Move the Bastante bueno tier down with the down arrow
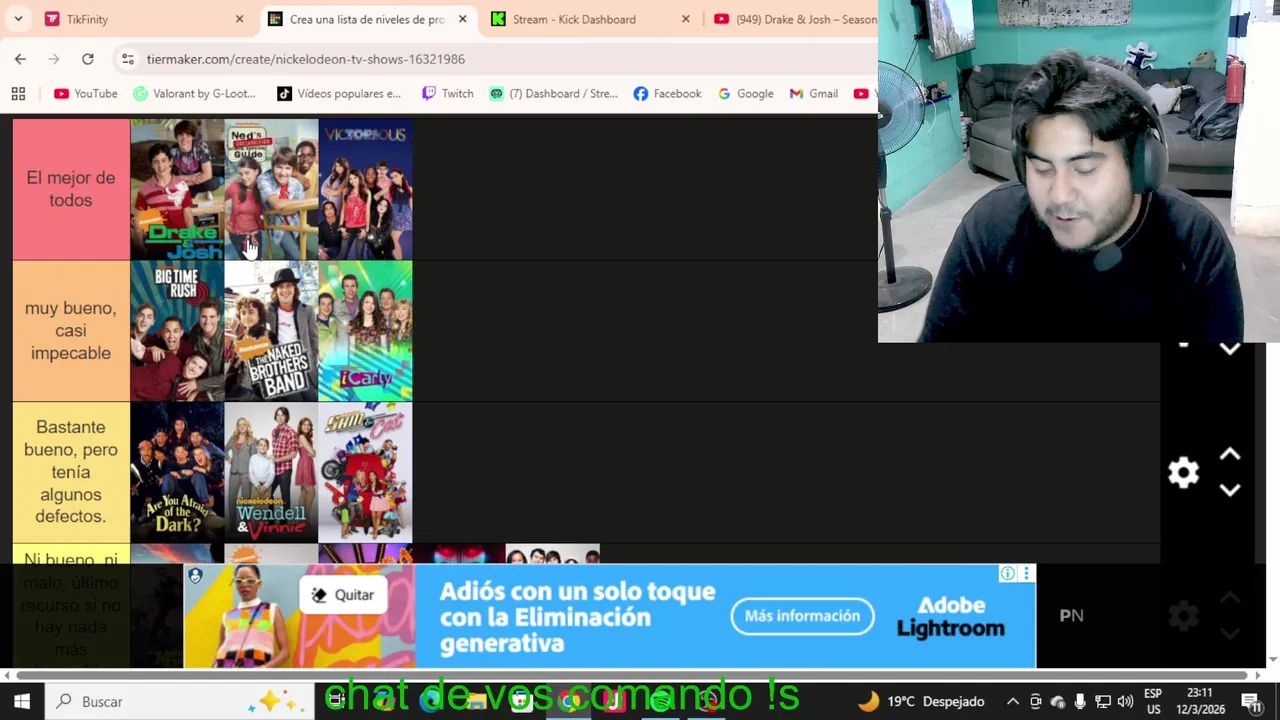Viewport: 1280px width, 720px height. tap(1230, 490)
